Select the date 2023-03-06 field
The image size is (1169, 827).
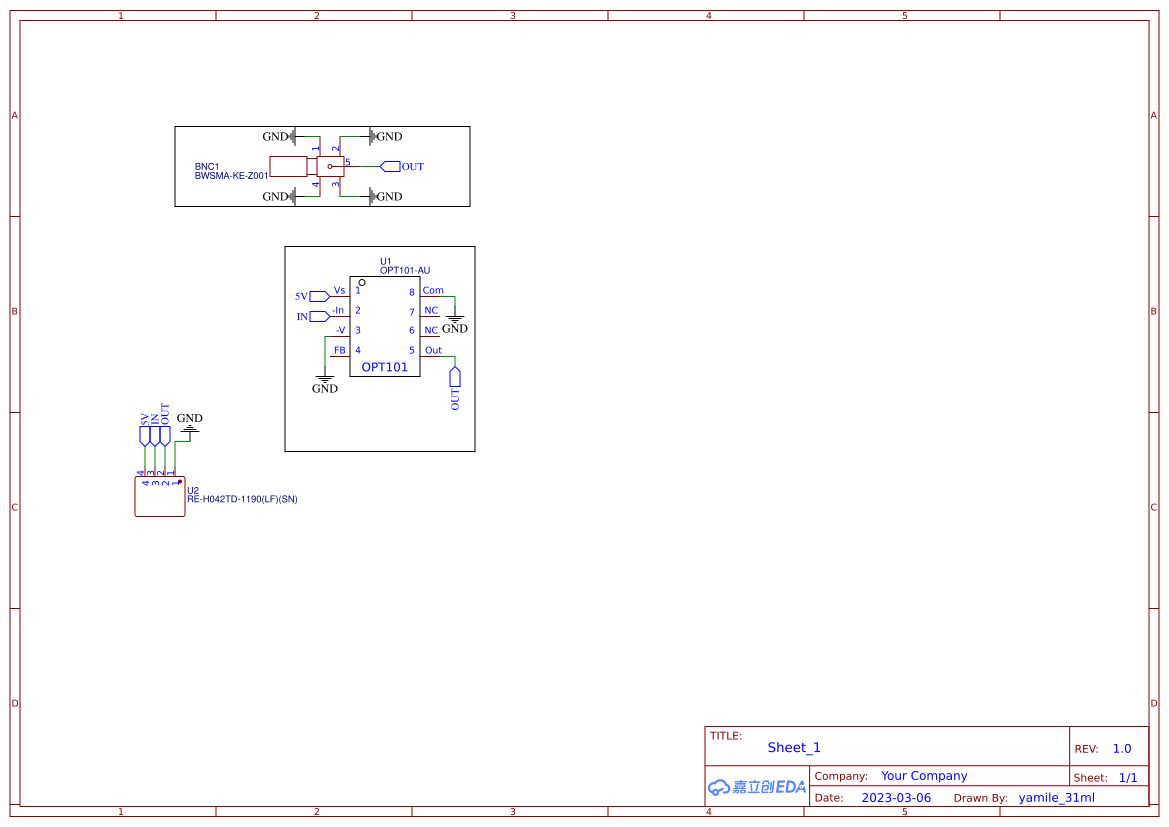click(896, 798)
